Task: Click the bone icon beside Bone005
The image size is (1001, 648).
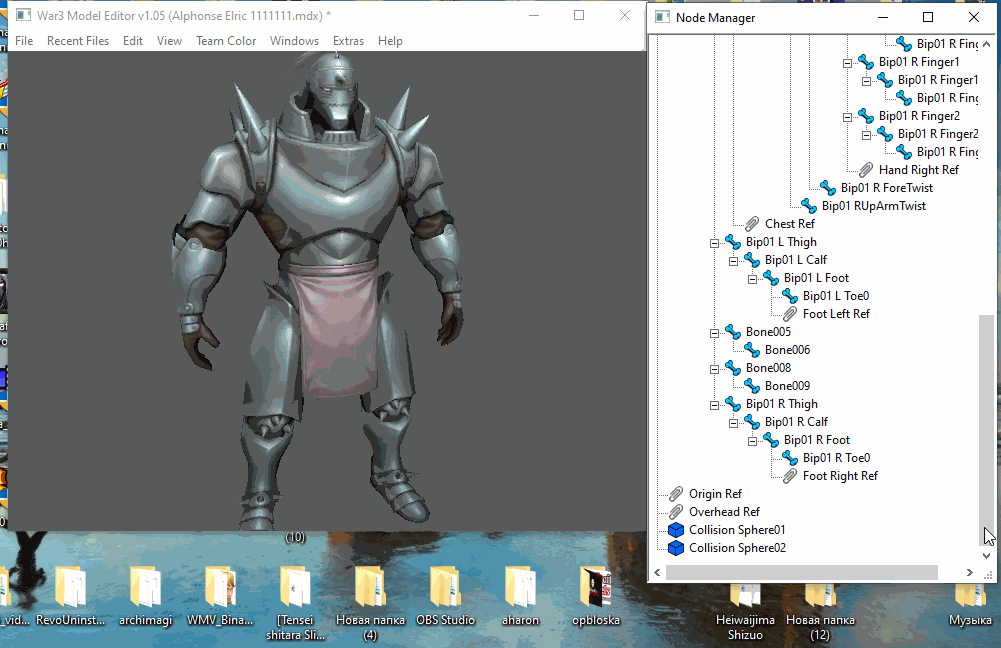Action: point(733,332)
